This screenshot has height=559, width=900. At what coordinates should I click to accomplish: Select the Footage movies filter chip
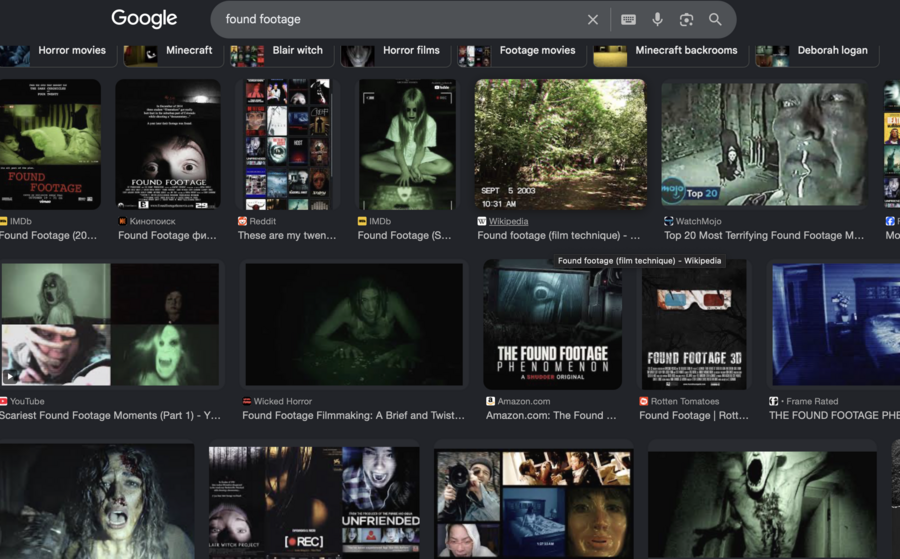(521, 55)
